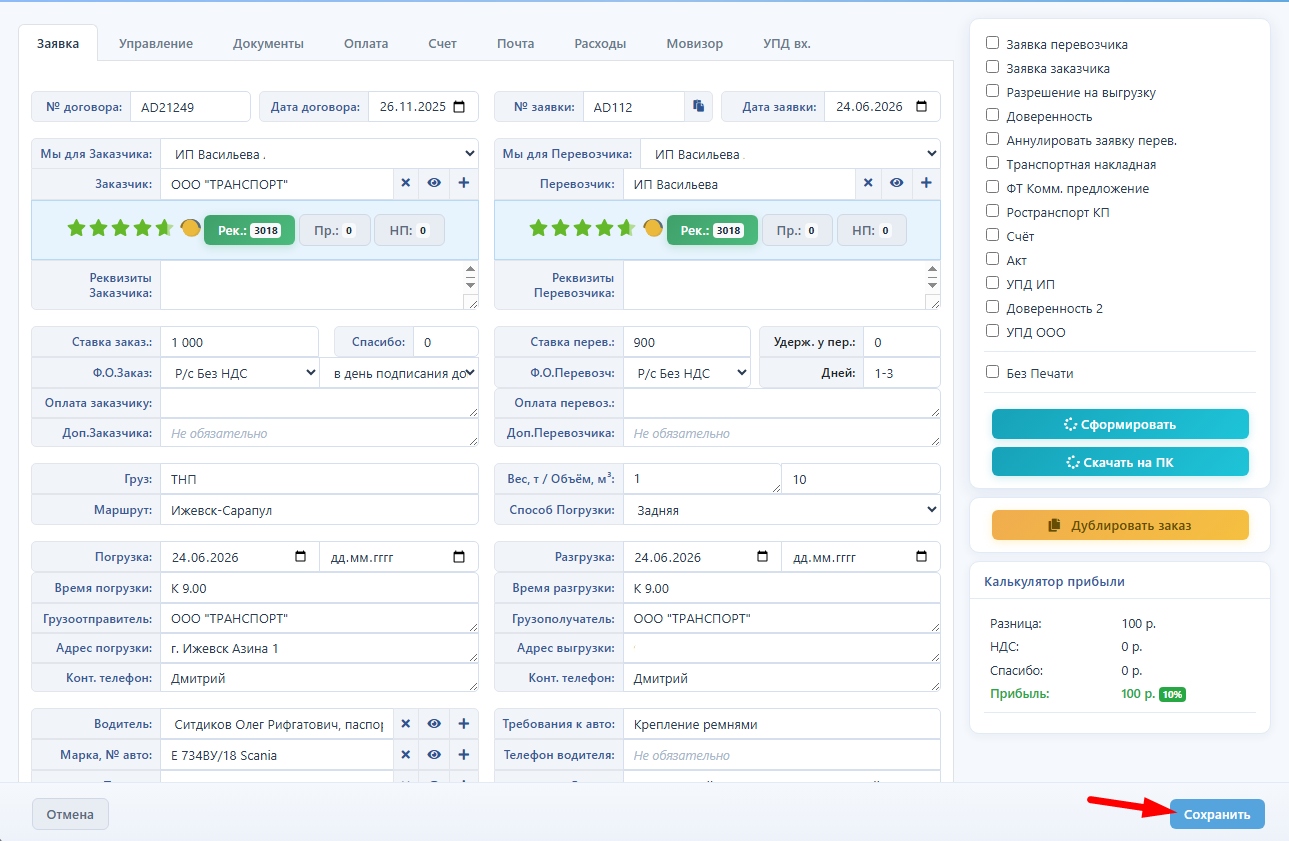The height and width of the screenshot is (841, 1289).
Task: View Заказчик details with the eye icon
Action: point(435,183)
